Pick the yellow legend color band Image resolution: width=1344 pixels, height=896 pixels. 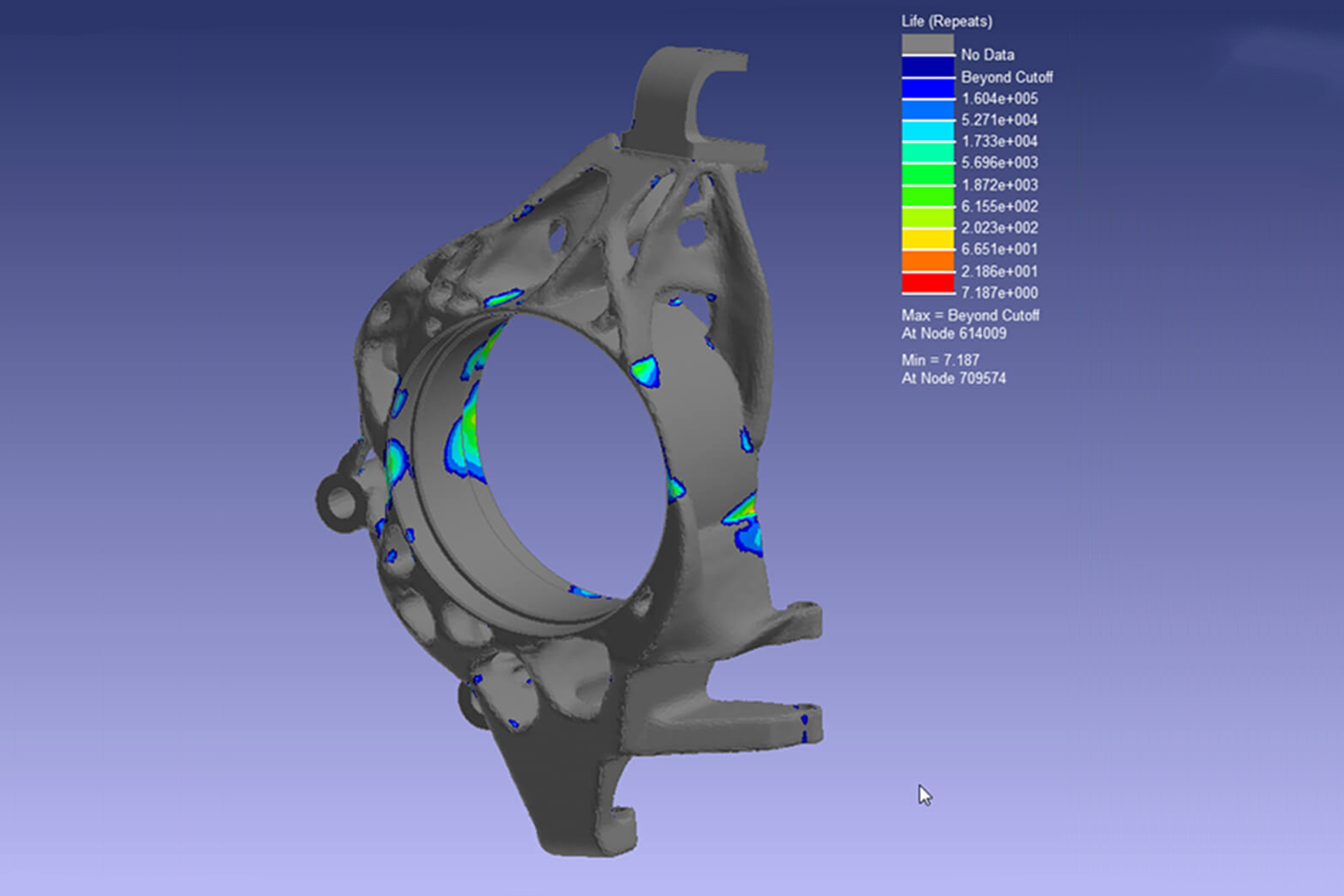point(927,239)
